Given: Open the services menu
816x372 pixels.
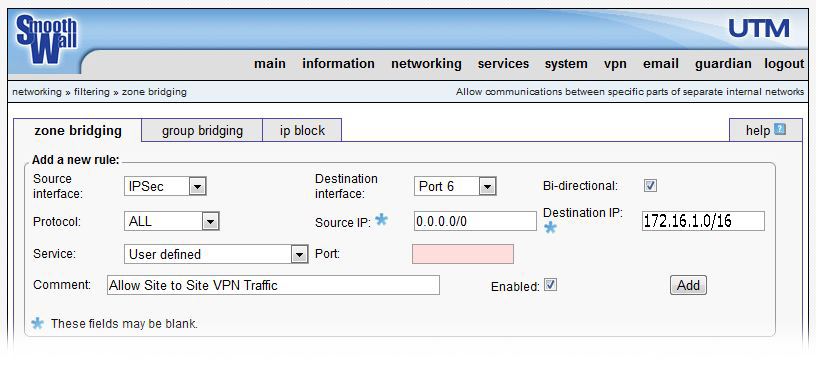Looking at the screenshot, I should 503,64.
